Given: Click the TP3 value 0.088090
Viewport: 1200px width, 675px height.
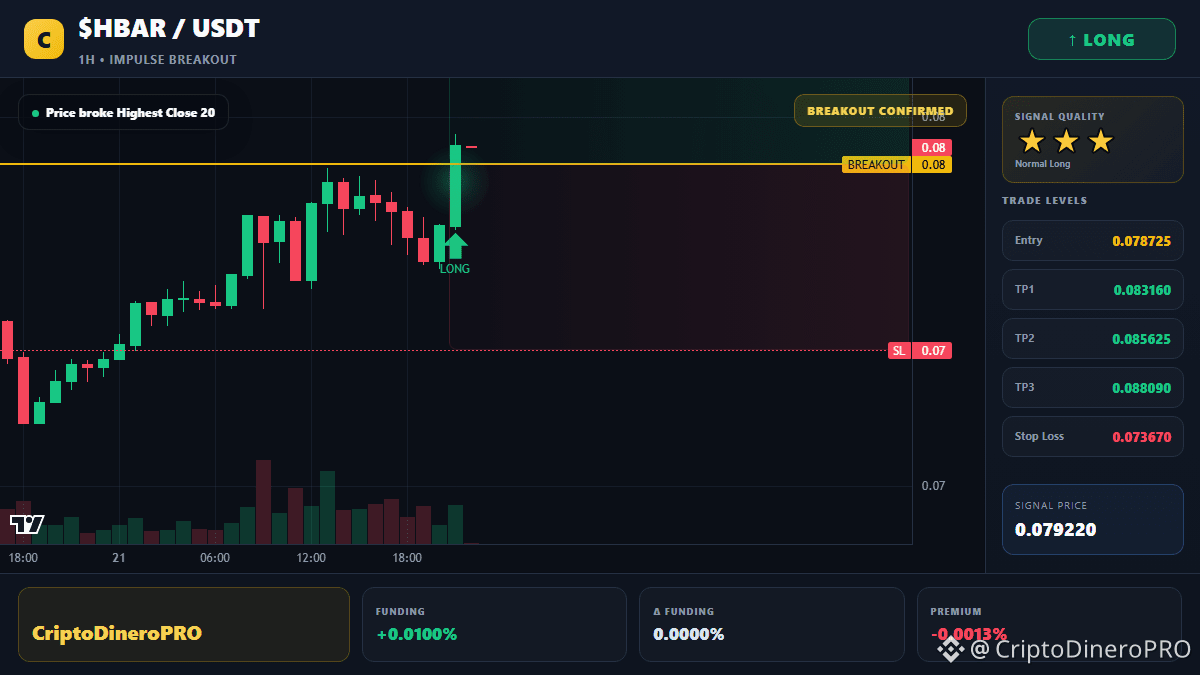Looking at the screenshot, I should pyautogui.click(x=1141, y=388).
